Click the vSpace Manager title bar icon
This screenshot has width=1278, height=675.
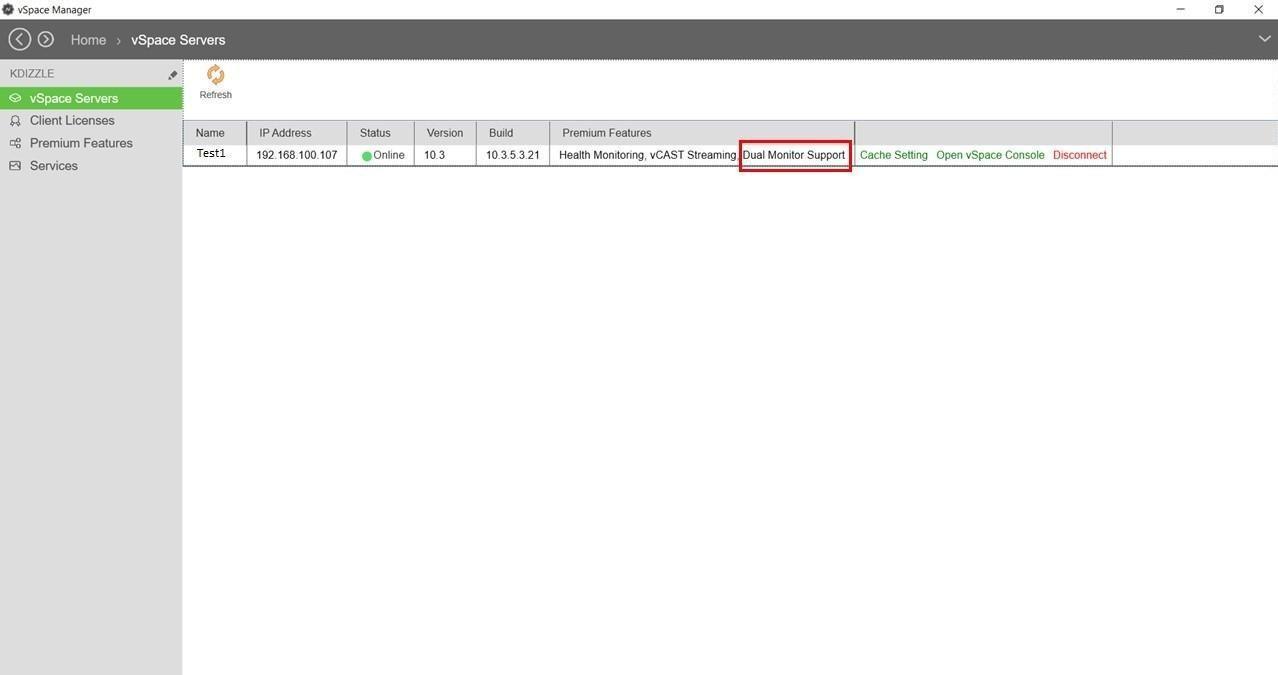[8, 9]
